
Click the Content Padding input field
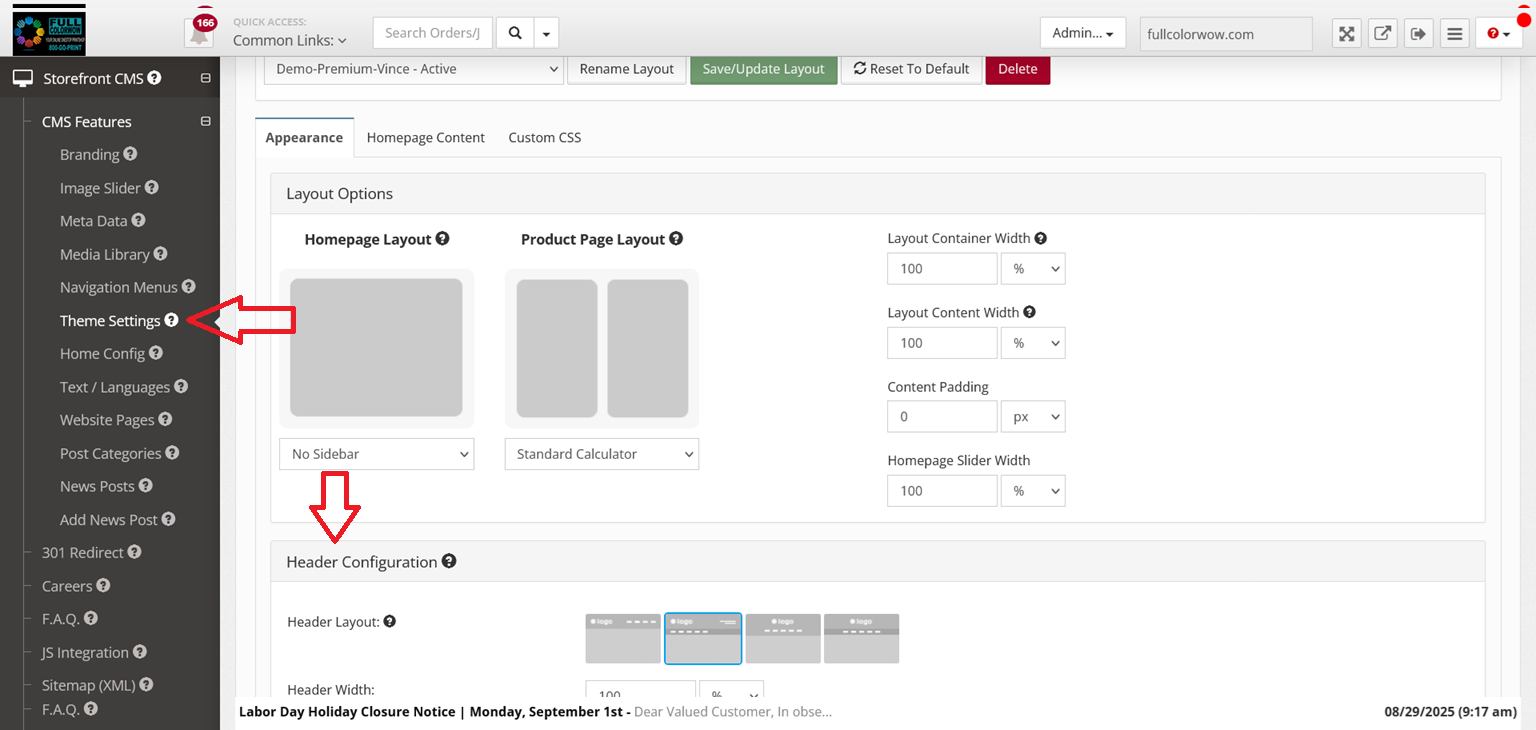point(941,417)
